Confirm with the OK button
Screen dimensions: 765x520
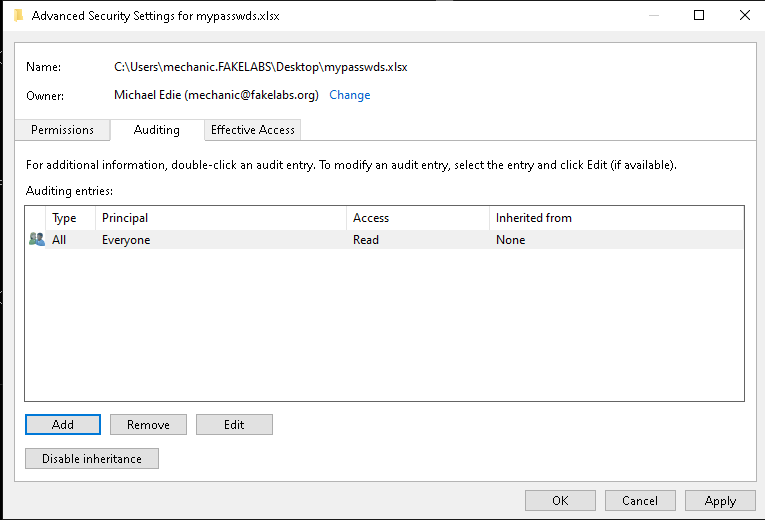tap(560, 501)
